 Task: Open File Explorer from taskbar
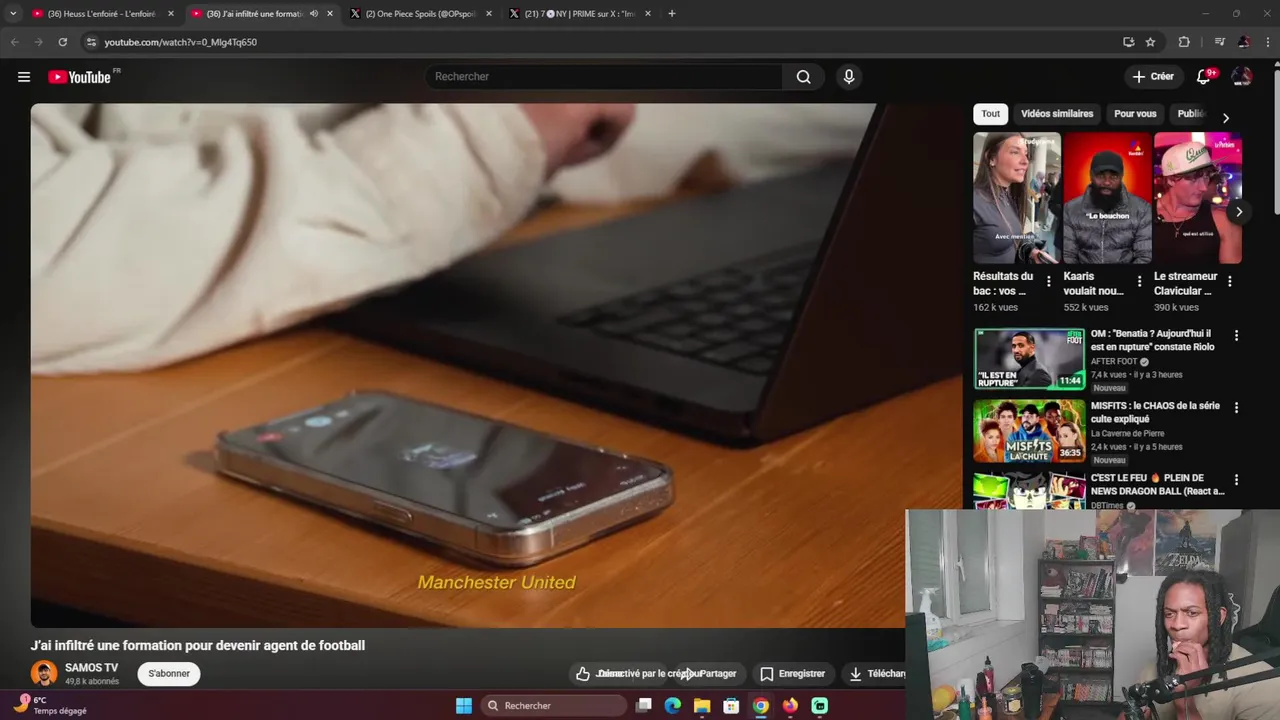pos(702,706)
